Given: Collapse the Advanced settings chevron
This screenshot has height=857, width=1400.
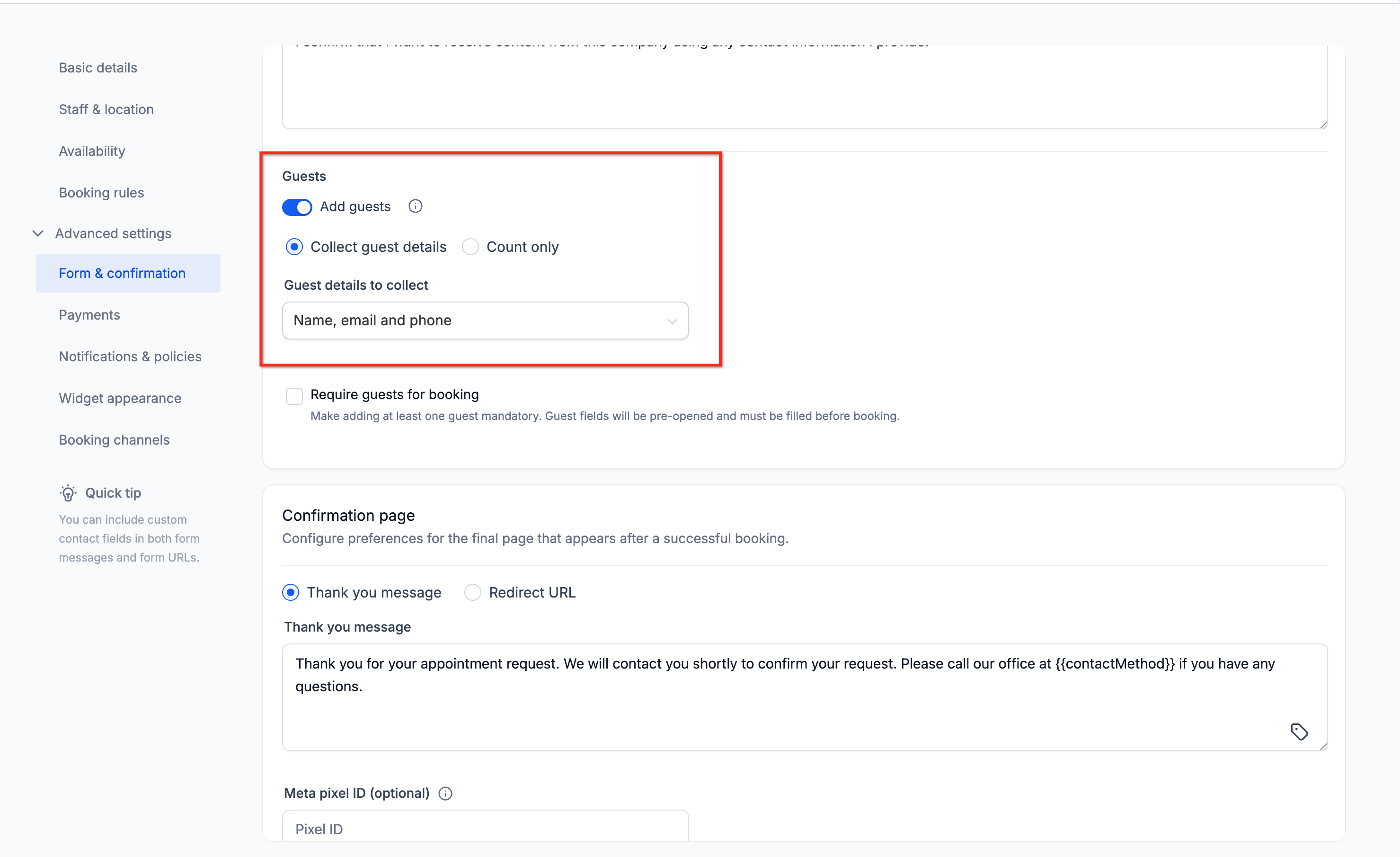Looking at the screenshot, I should coord(38,233).
